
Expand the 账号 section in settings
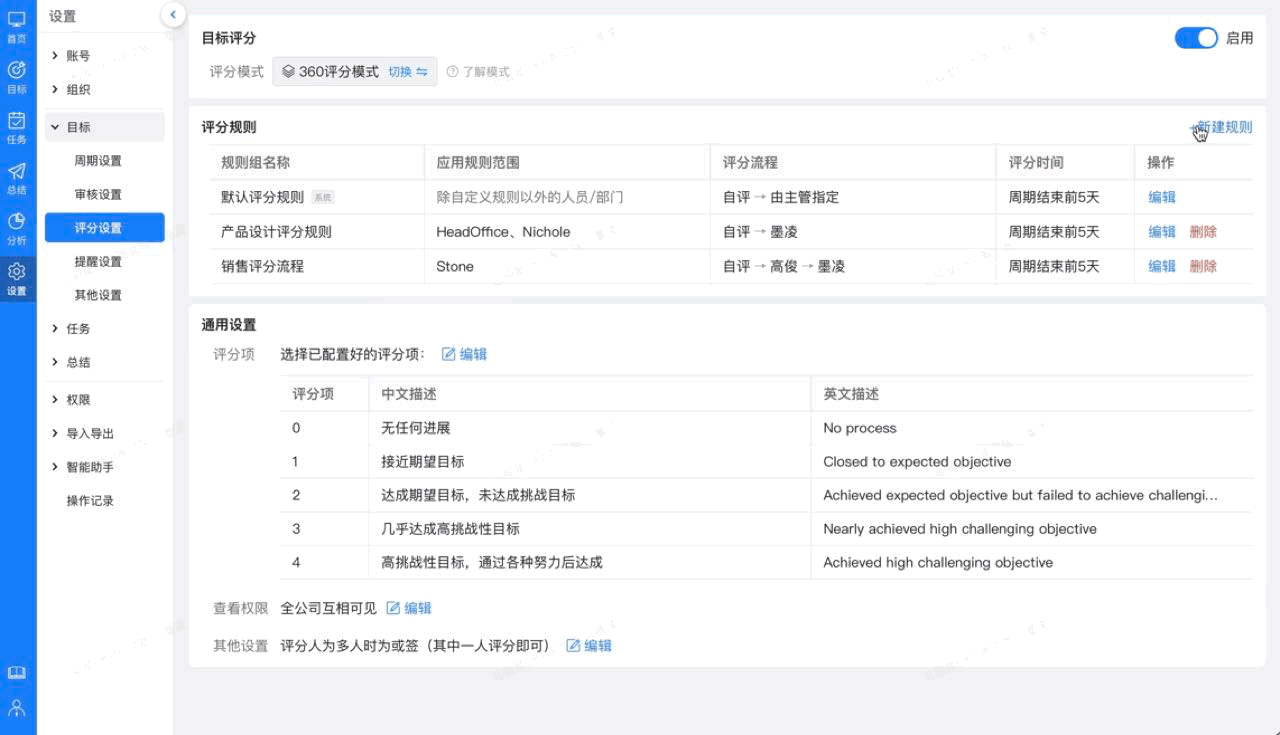pos(78,56)
